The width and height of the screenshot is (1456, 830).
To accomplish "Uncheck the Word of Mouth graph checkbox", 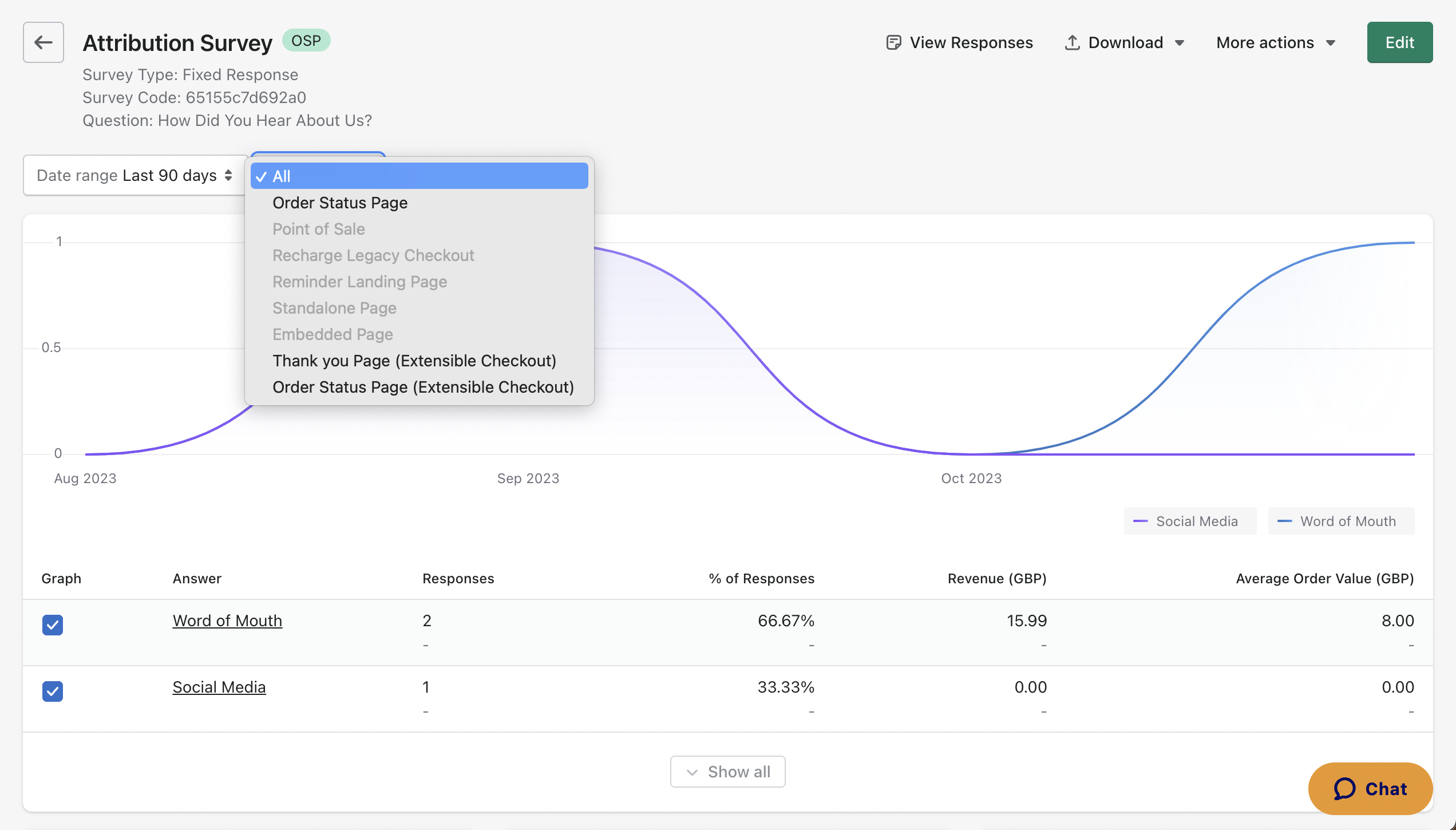I will pos(53,625).
